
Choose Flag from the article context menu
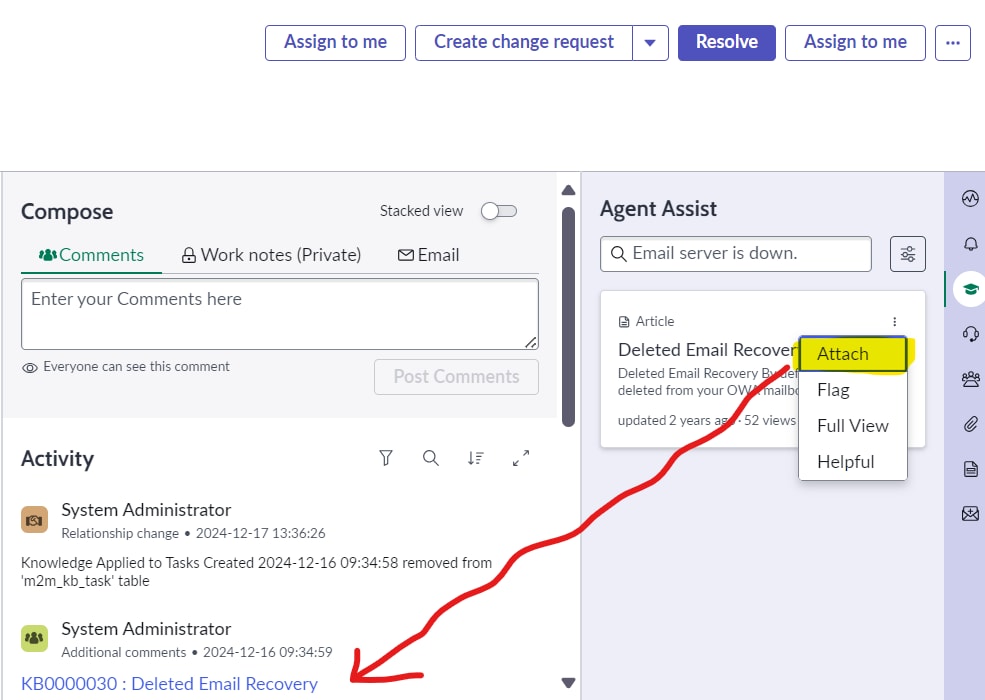click(833, 390)
